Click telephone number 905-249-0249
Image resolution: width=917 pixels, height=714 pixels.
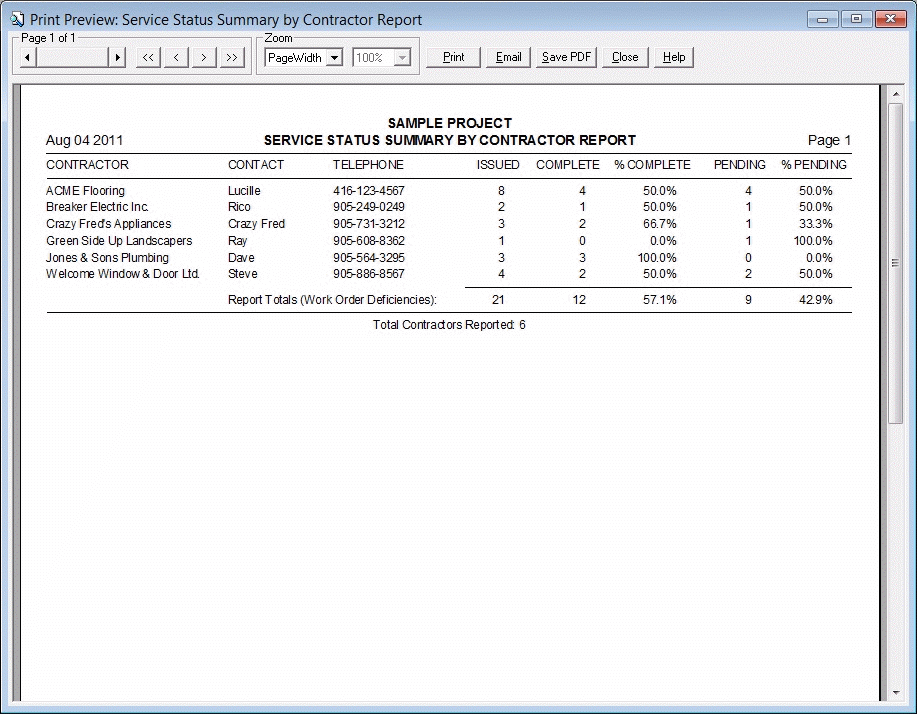(369, 207)
